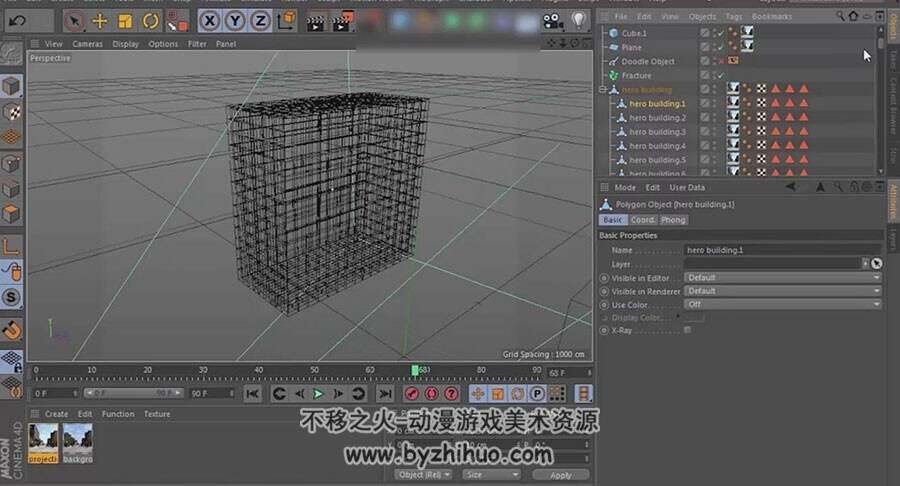Step to next frame
This screenshot has width=900, height=486.
[x=338, y=394]
